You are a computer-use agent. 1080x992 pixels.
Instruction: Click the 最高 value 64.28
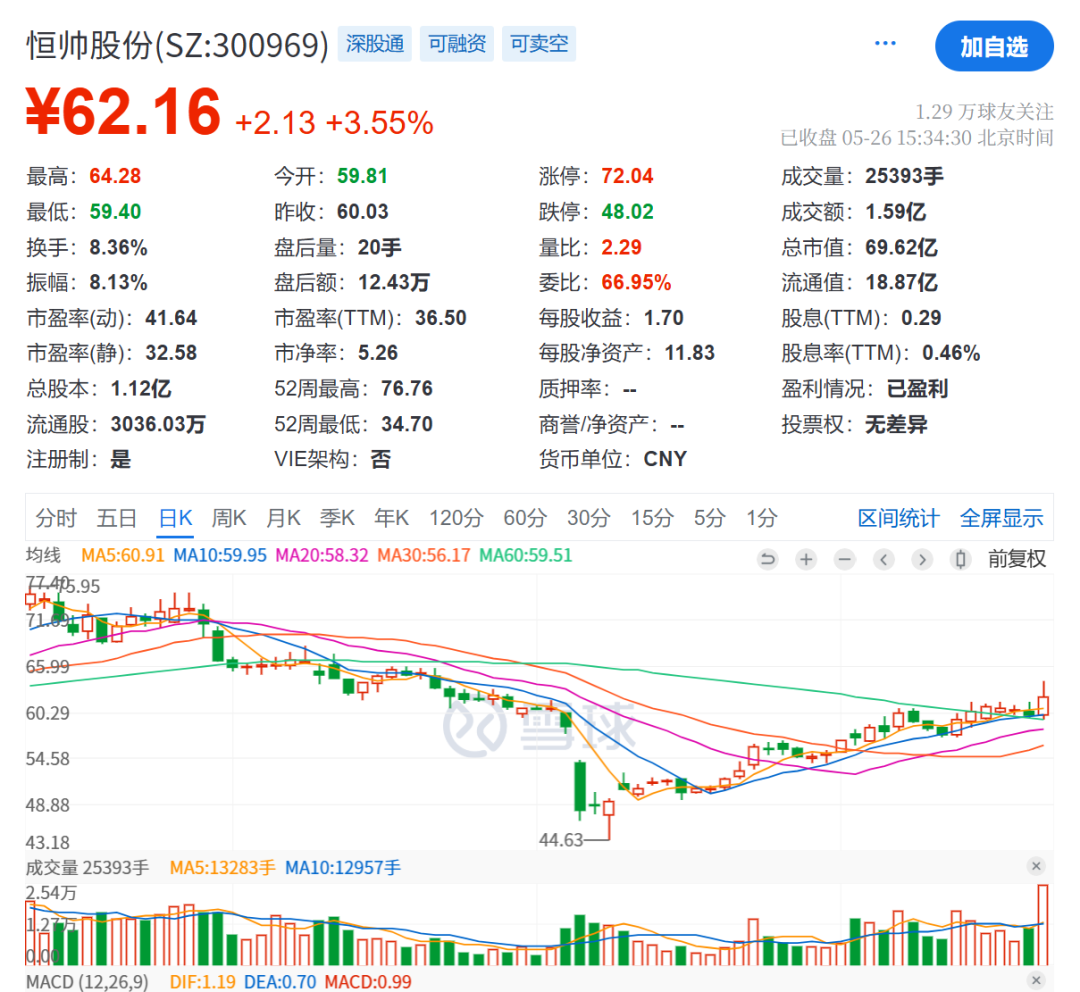tap(115, 176)
